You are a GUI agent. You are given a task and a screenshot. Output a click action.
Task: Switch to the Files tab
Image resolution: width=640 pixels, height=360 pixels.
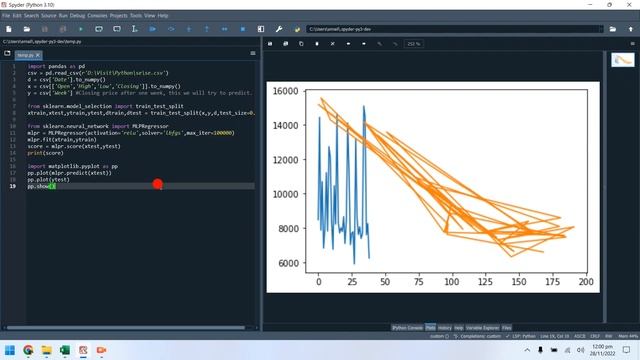click(507, 328)
